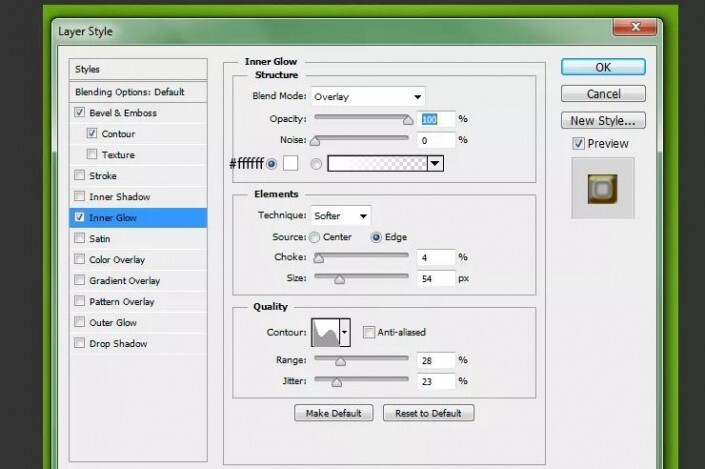Image resolution: width=705 pixels, height=469 pixels.
Task: Choose the gradient radio button option
Action: pyautogui.click(x=316, y=163)
